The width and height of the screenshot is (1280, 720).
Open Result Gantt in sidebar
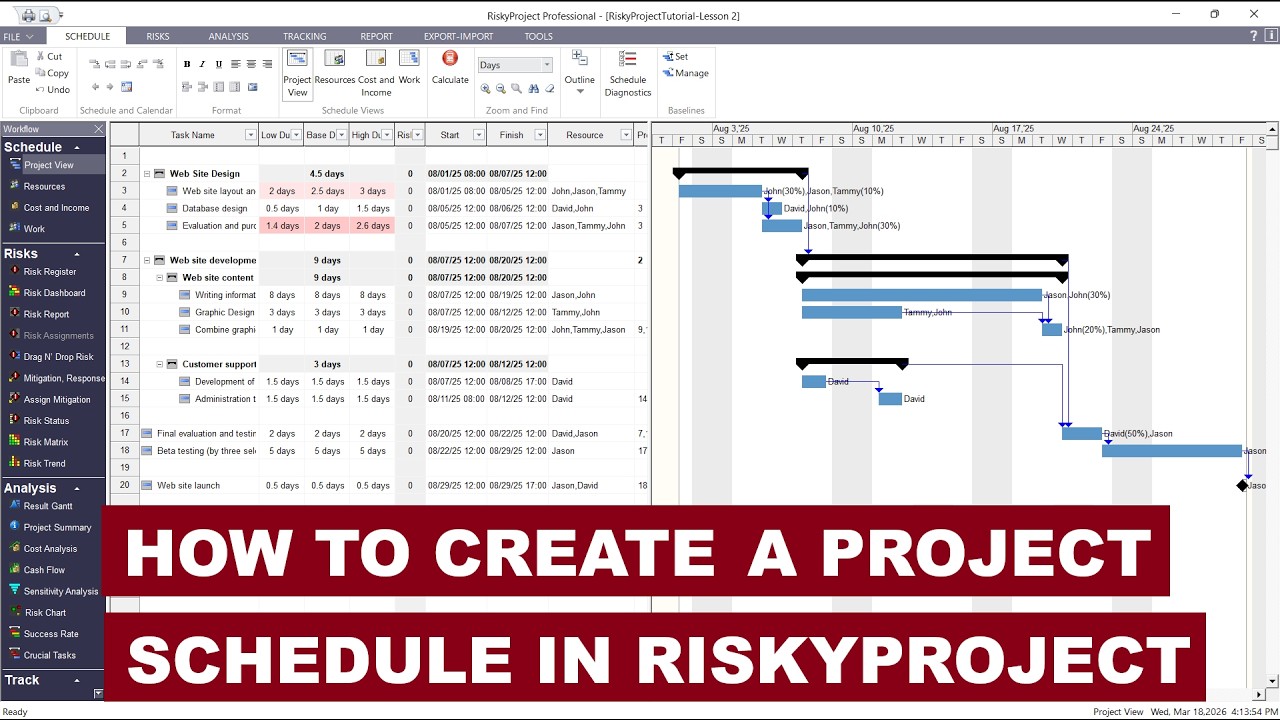[48, 506]
